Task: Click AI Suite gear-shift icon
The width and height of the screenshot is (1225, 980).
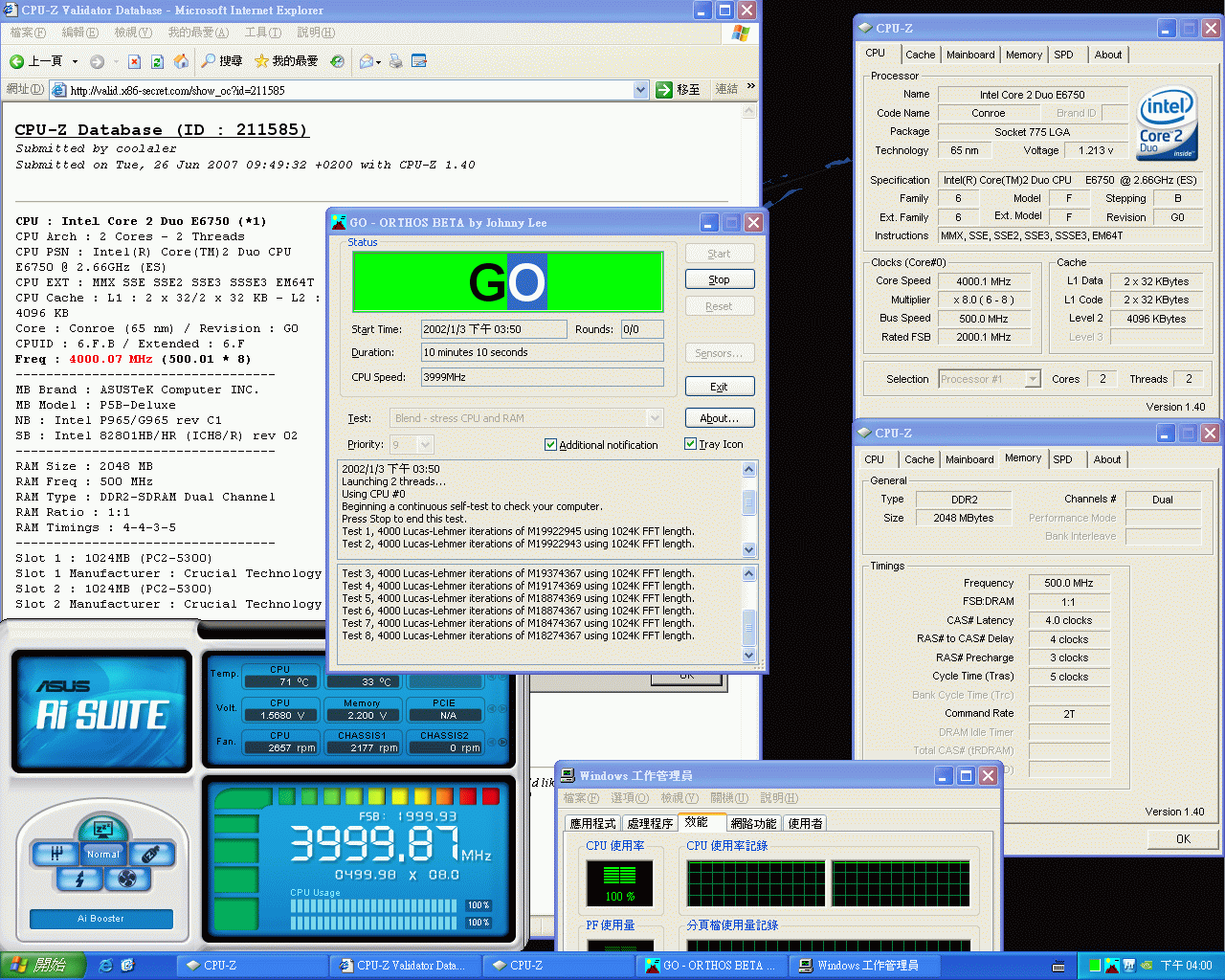Action: click(56, 853)
